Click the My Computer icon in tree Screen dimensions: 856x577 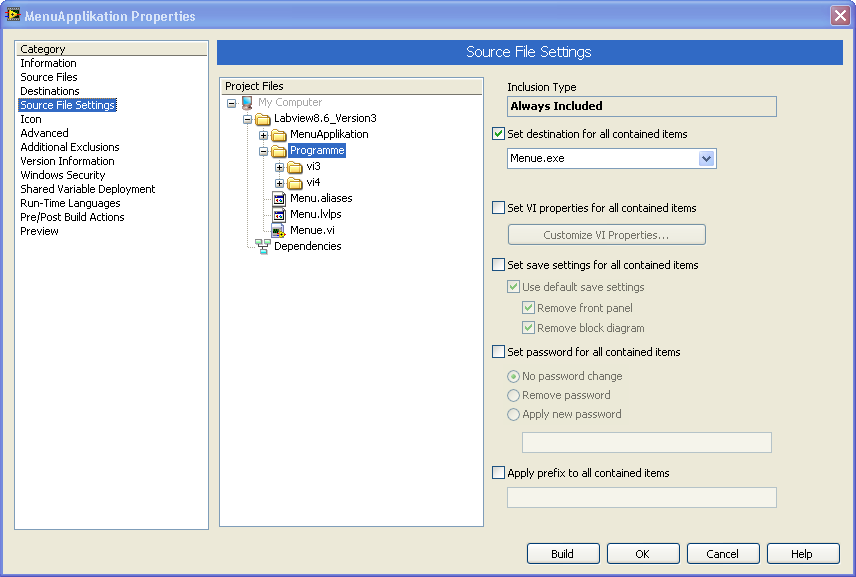247,102
